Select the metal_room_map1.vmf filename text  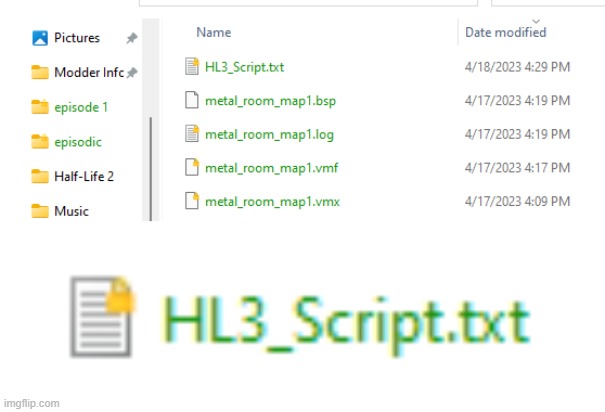272,168
